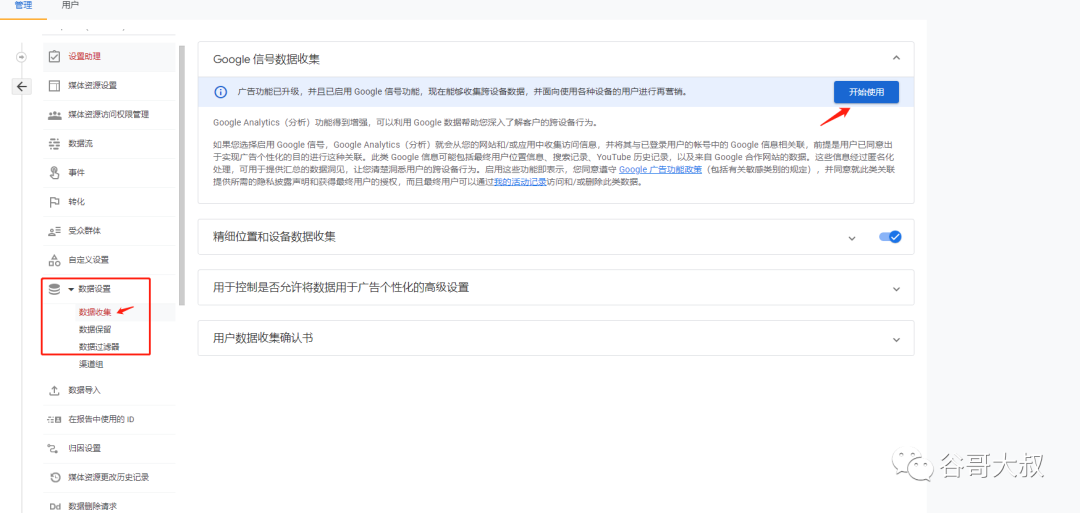Select 数据收集 submenu item
This screenshot has width=1080, height=513.
95,312
